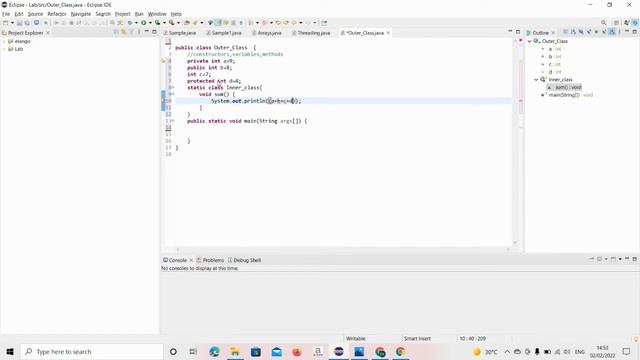The height and width of the screenshot is (360, 640).
Task: Open the External Tools dropdown arrow
Action: point(178,23)
